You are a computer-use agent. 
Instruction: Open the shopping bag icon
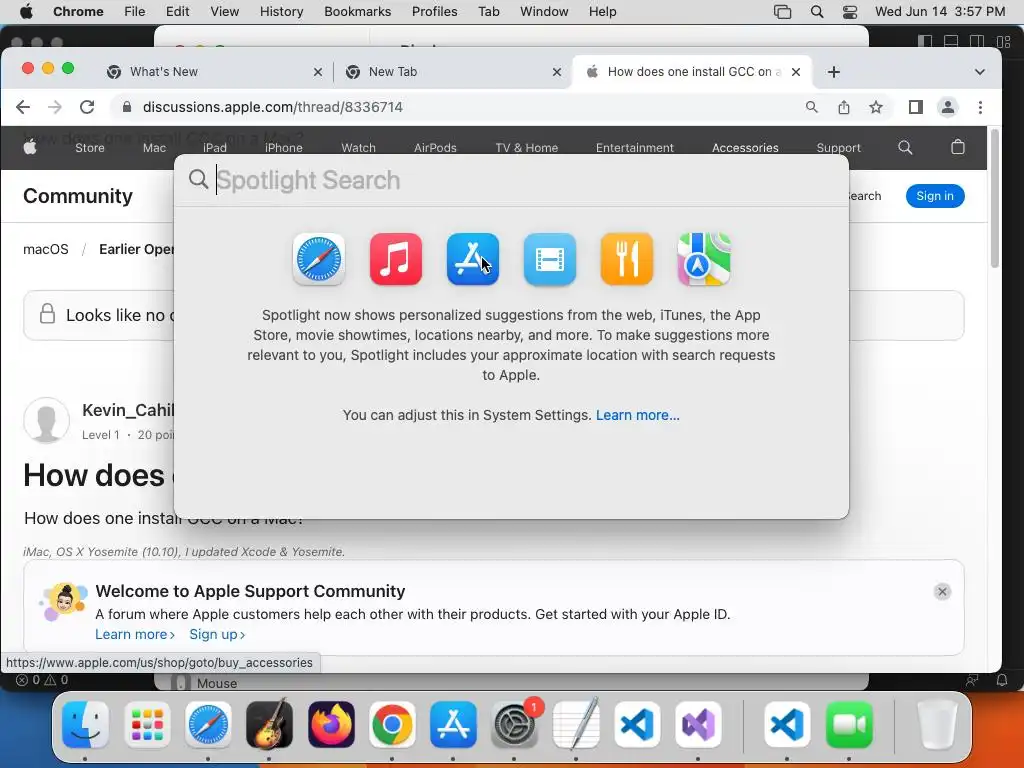957,147
